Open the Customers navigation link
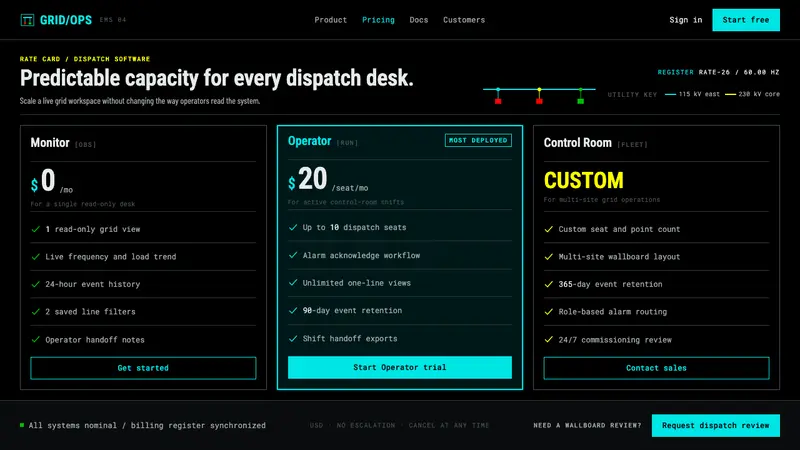The height and width of the screenshot is (450, 800). (464, 20)
